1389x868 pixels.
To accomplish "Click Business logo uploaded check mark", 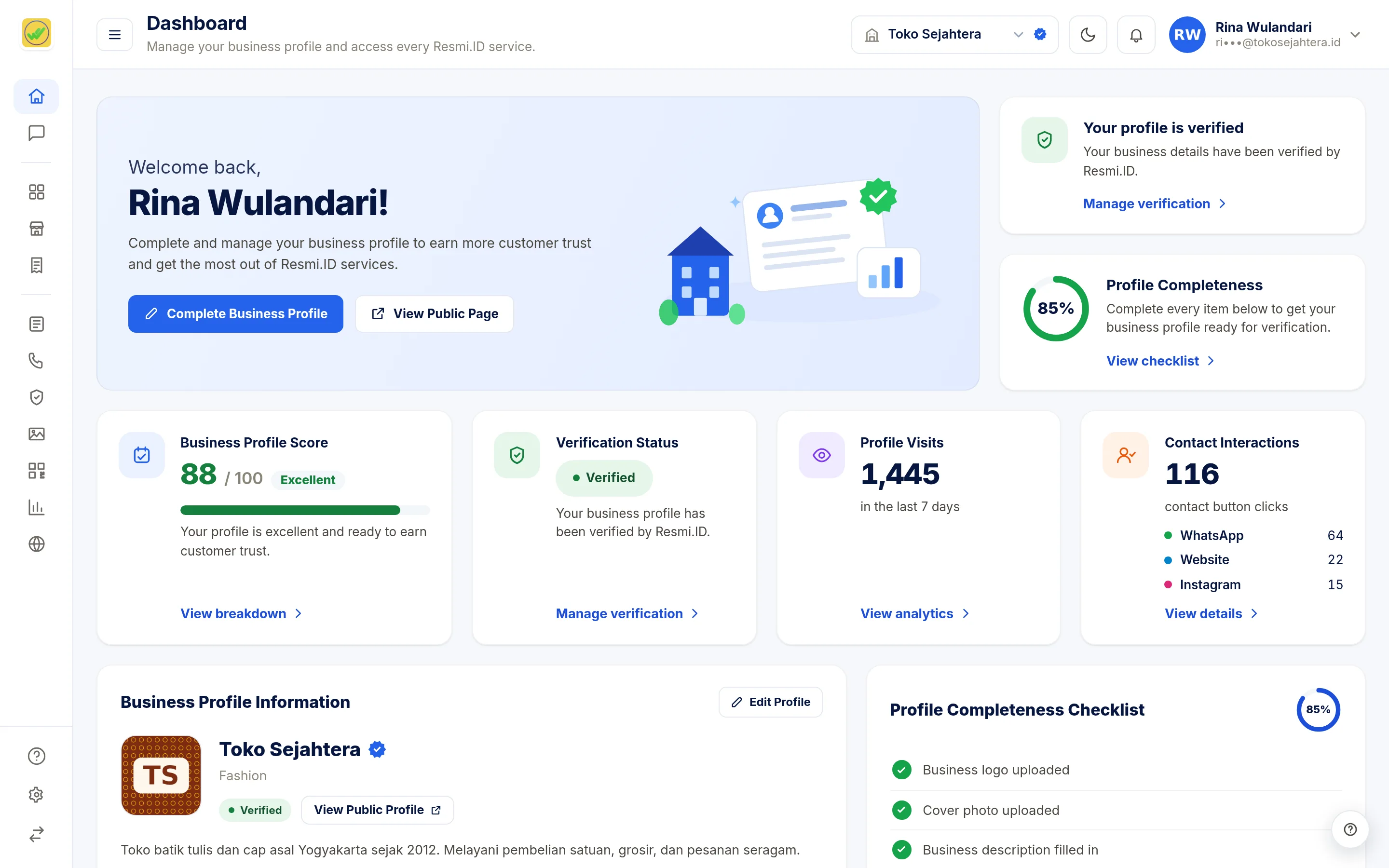I will (902, 769).
